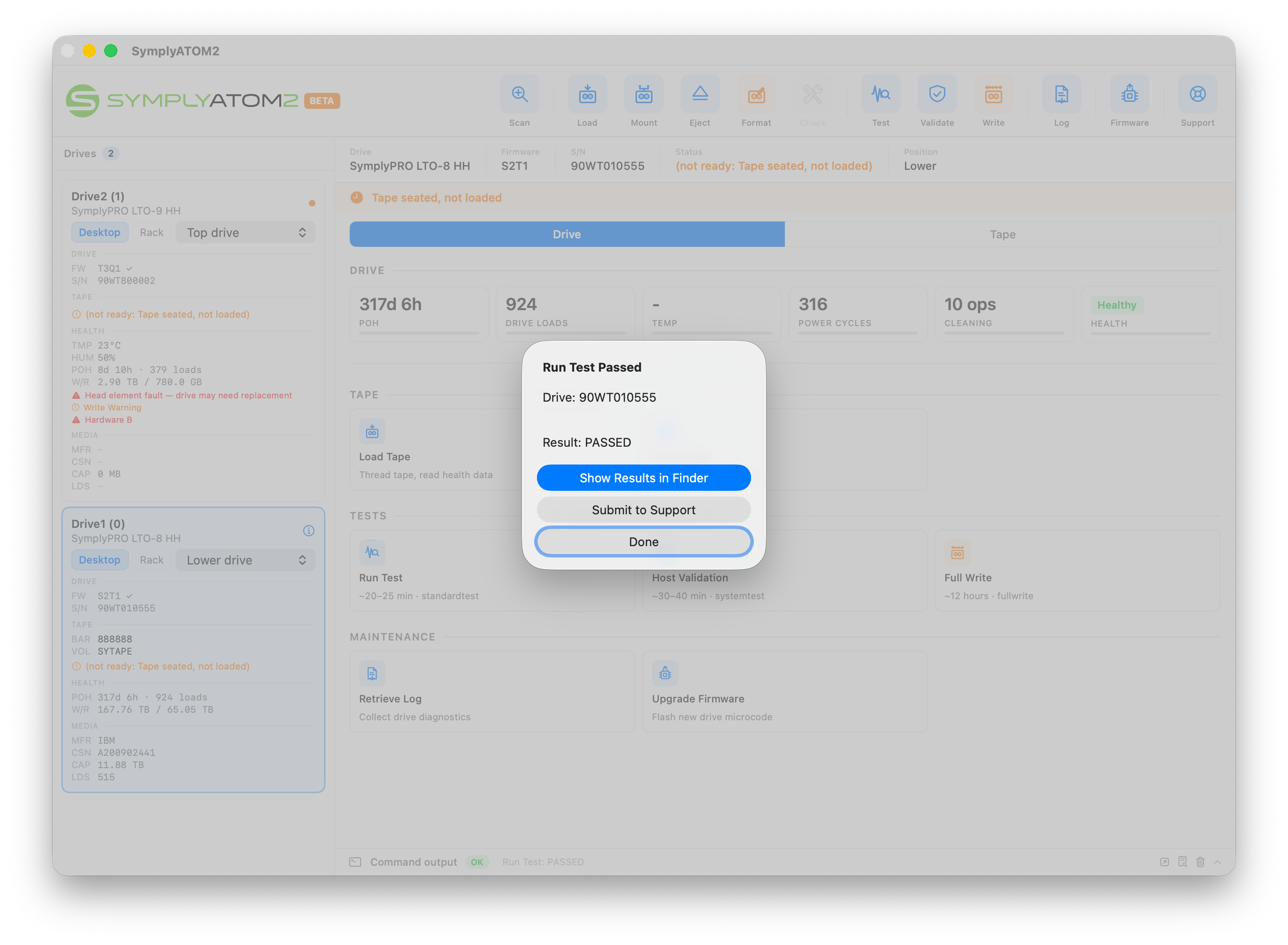The height and width of the screenshot is (945, 1288).
Task: Click the Full Write card icon
Action: tap(957, 553)
